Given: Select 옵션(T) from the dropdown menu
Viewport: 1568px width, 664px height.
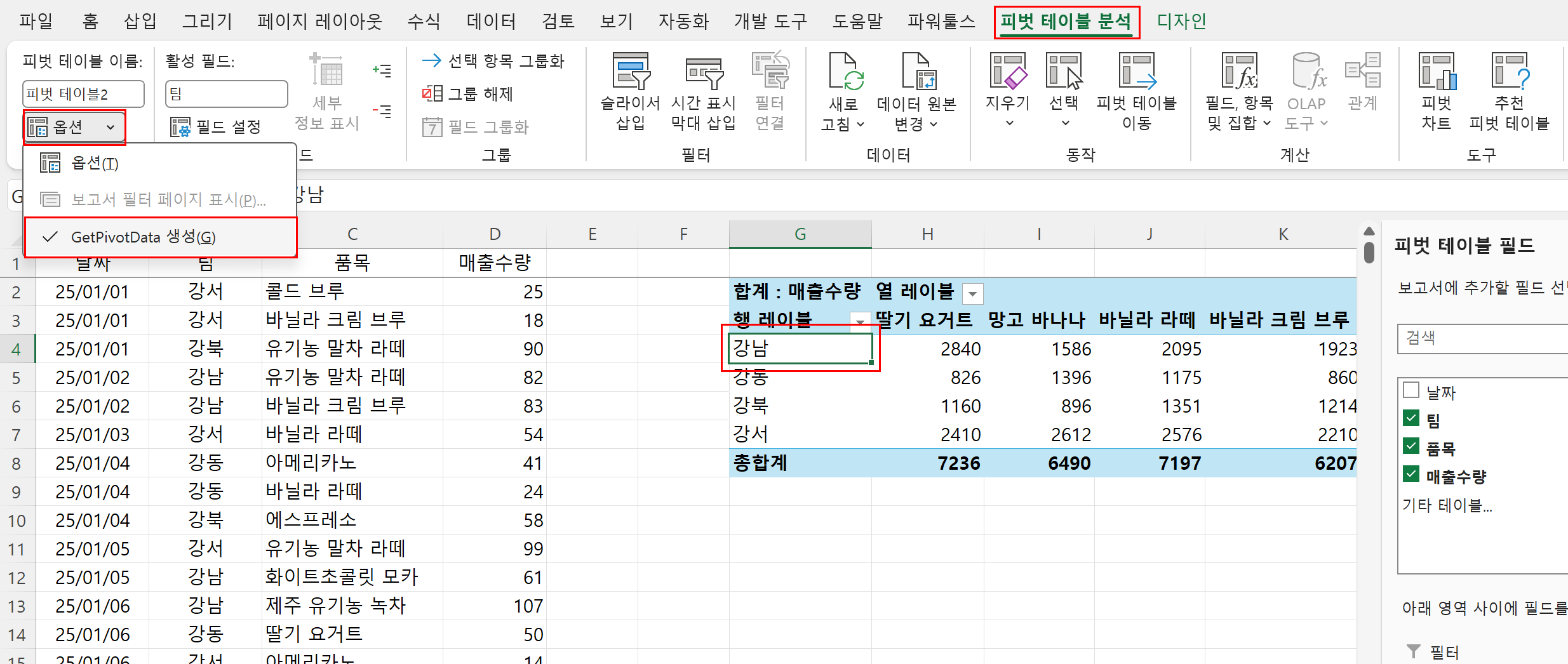Looking at the screenshot, I should coord(159,163).
